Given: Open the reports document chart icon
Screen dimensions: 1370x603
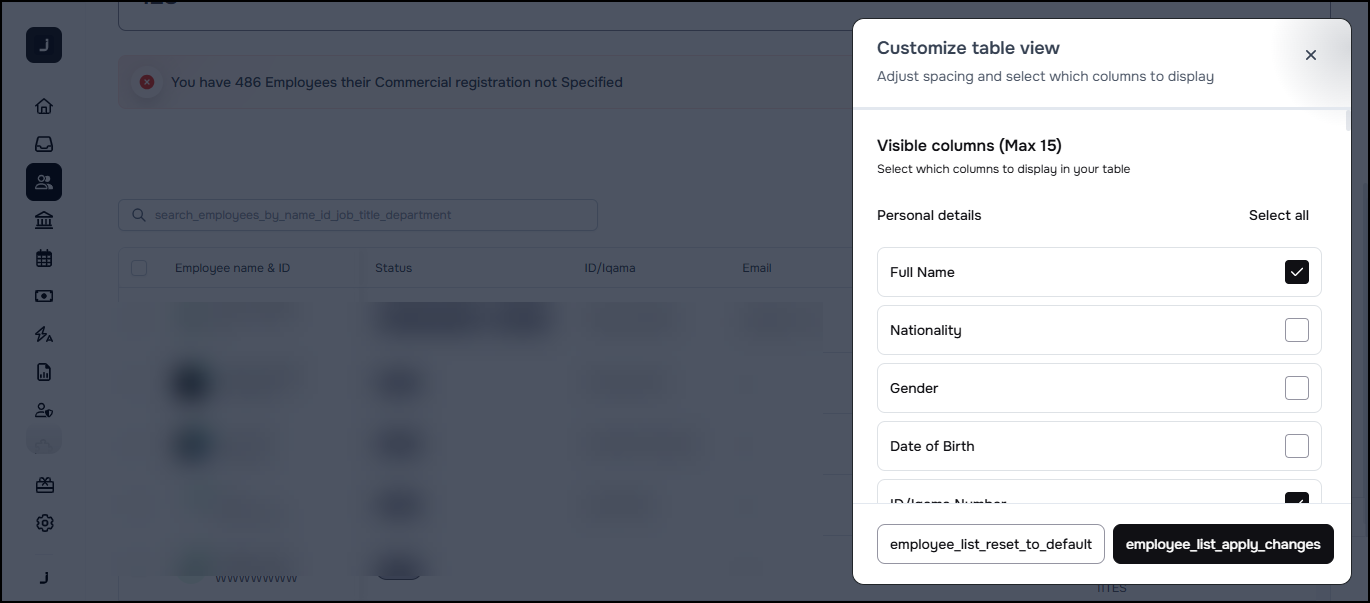Looking at the screenshot, I should click(44, 372).
